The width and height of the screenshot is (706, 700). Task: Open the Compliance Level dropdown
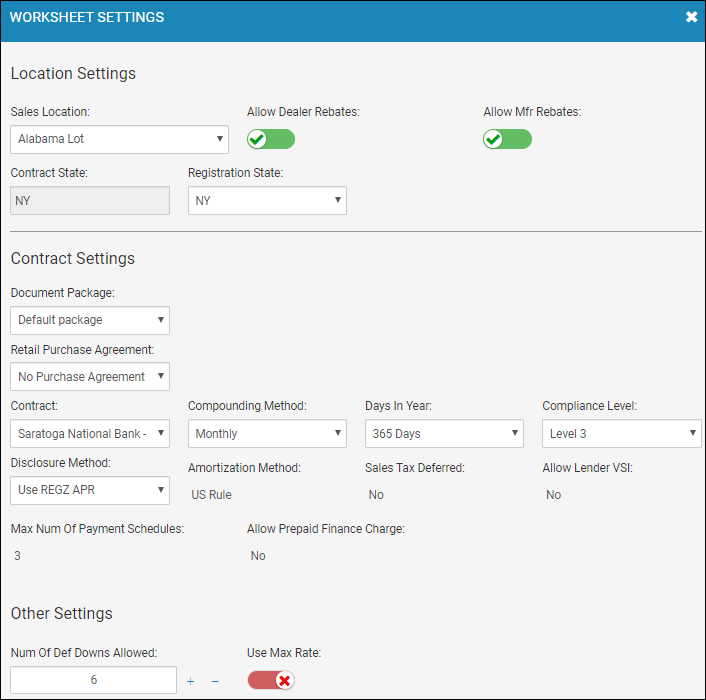pos(622,434)
